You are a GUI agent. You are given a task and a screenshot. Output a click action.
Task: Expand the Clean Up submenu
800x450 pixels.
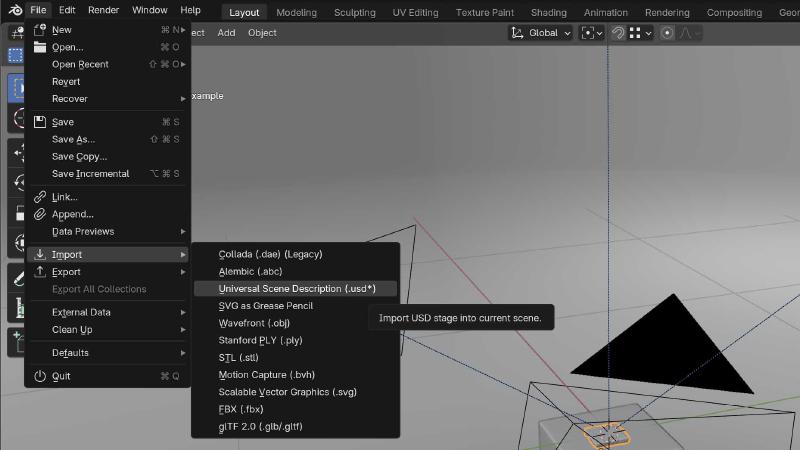coord(108,330)
